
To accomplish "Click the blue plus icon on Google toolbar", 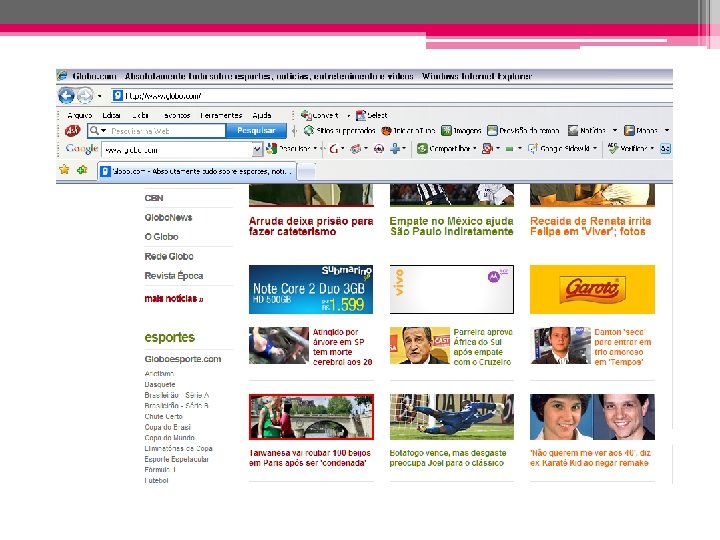I will (x=394, y=148).
